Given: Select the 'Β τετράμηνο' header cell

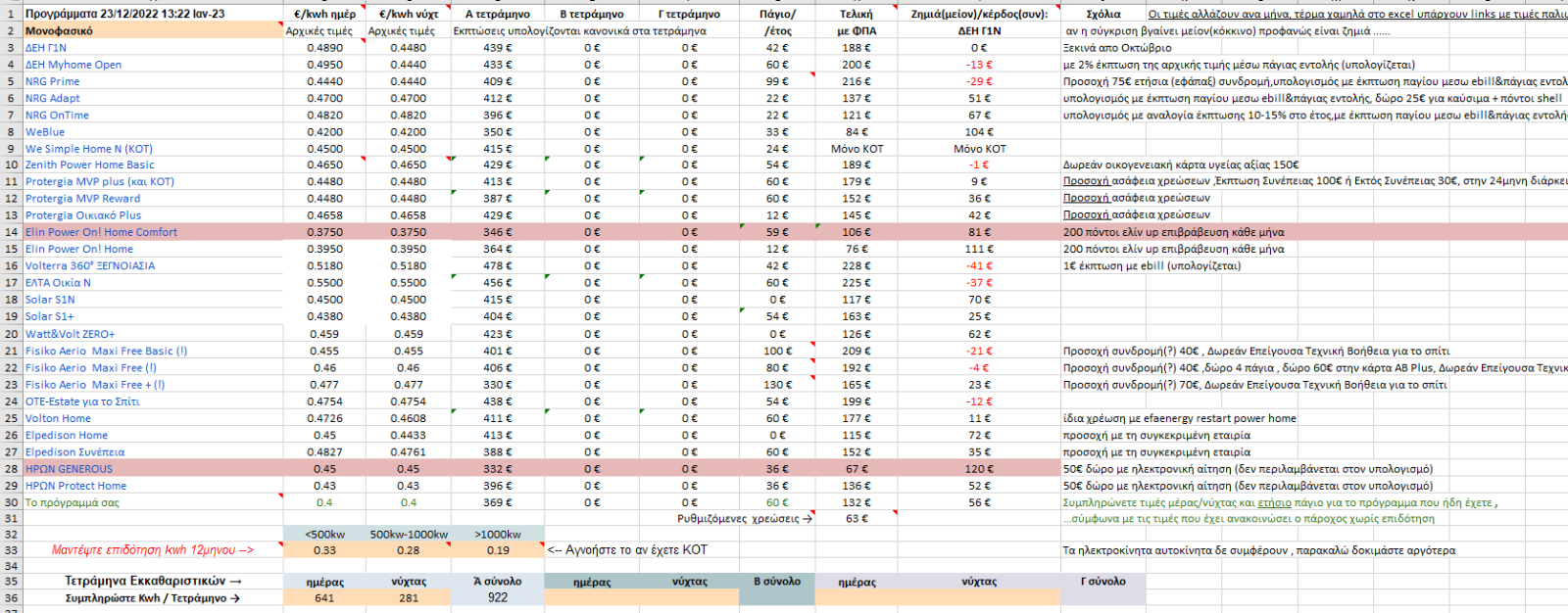Looking at the screenshot, I should (591, 14).
